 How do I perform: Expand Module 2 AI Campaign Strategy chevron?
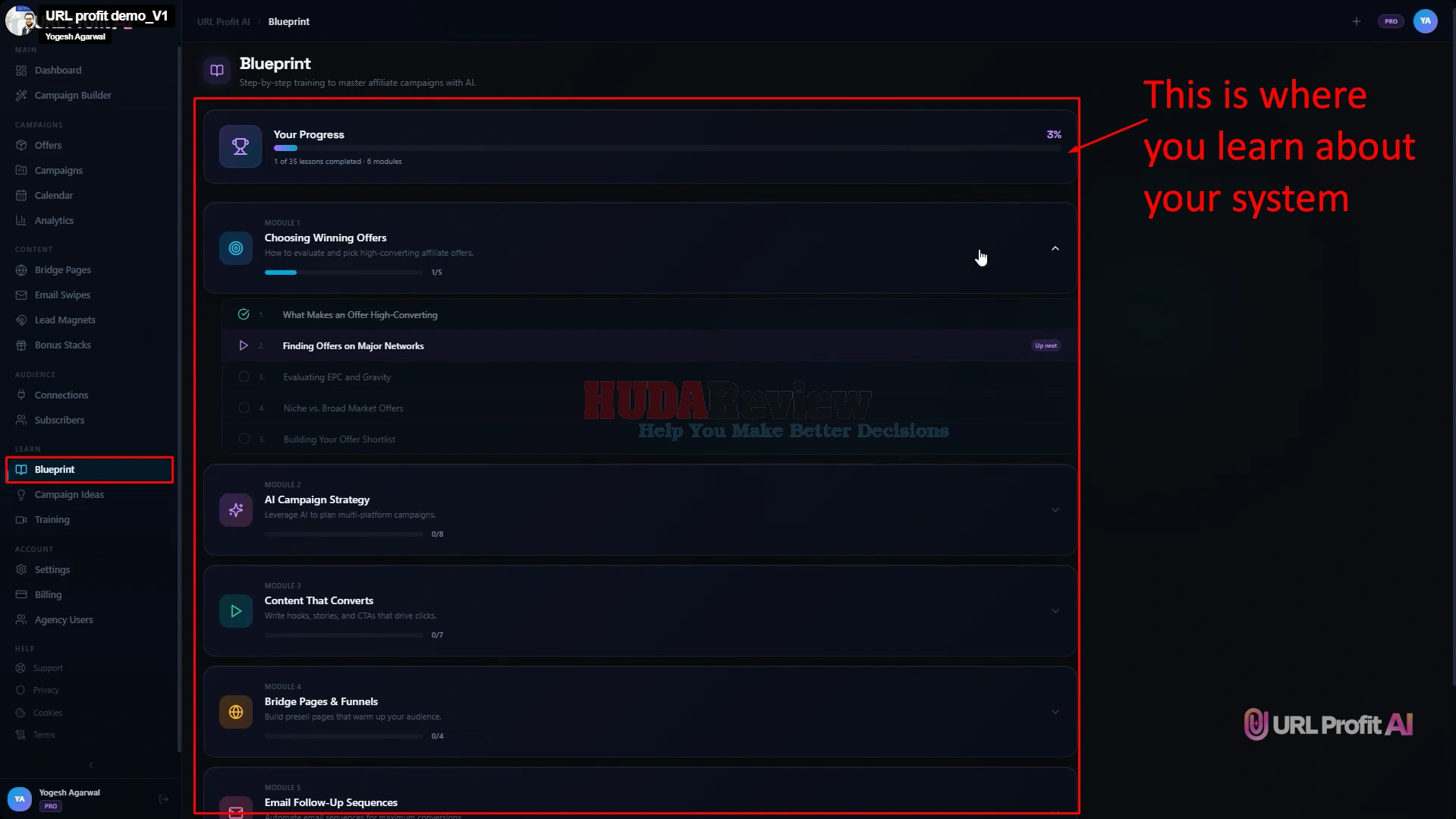(1055, 510)
